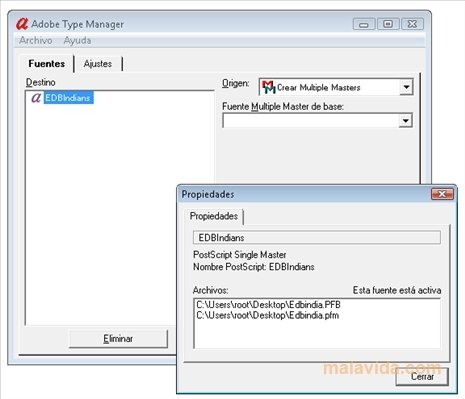Select EDBIndians in the Destino list
Viewport: 465px width, 399px height.
pyautogui.click(x=68, y=98)
